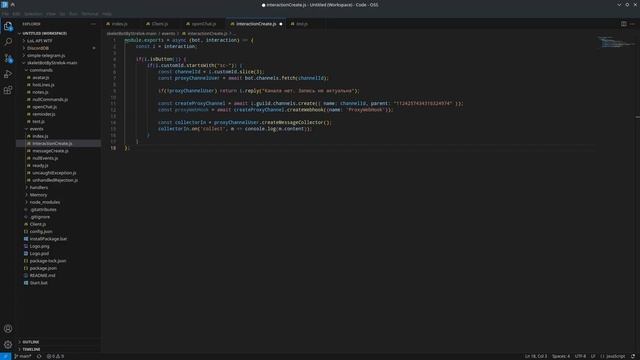Collapse the commands folder
The image size is (640, 360).
(x=41, y=70)
